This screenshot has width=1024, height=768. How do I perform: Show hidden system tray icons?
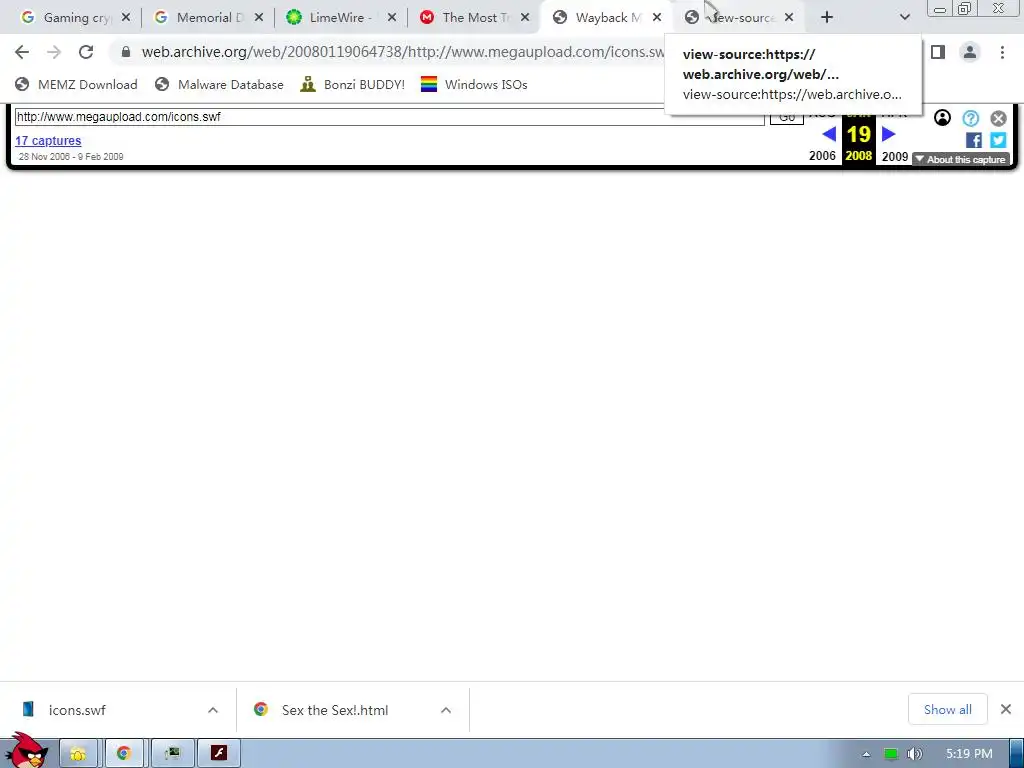867,754
